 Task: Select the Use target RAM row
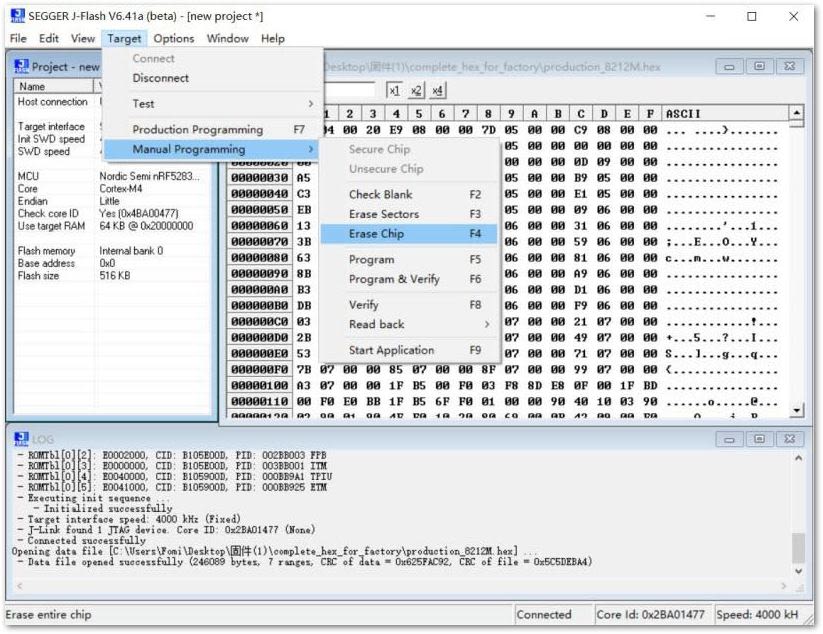113,226
